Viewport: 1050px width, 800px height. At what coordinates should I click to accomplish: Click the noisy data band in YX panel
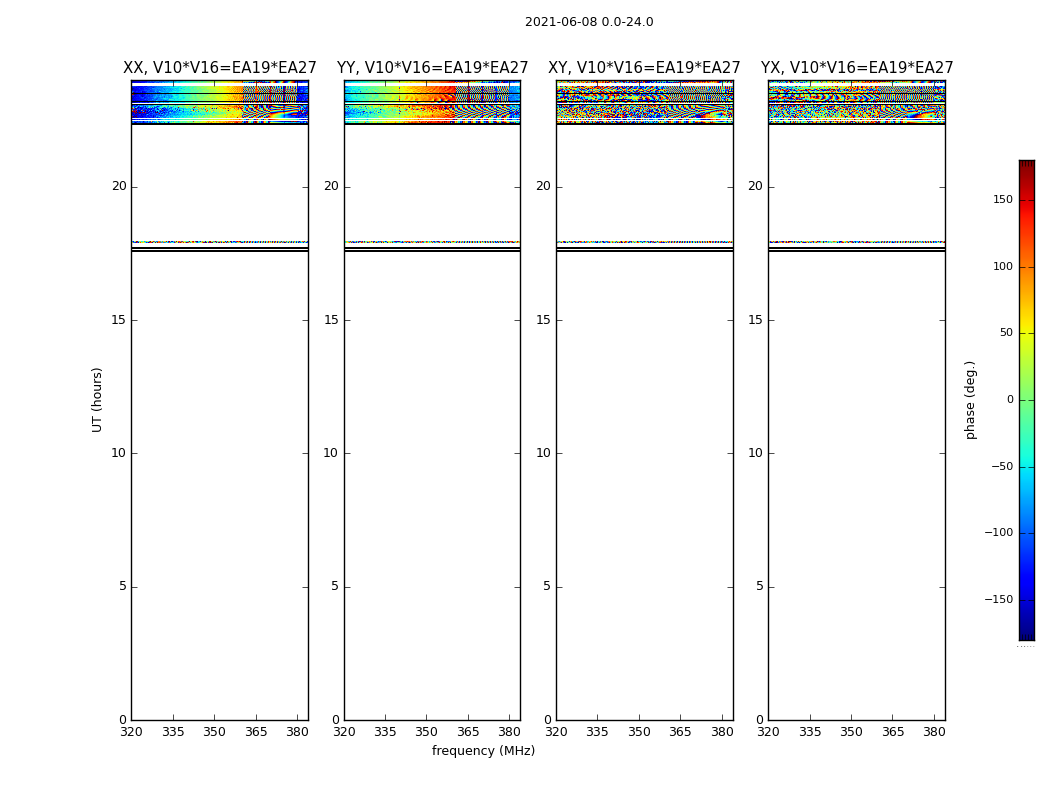coord(857,101)
